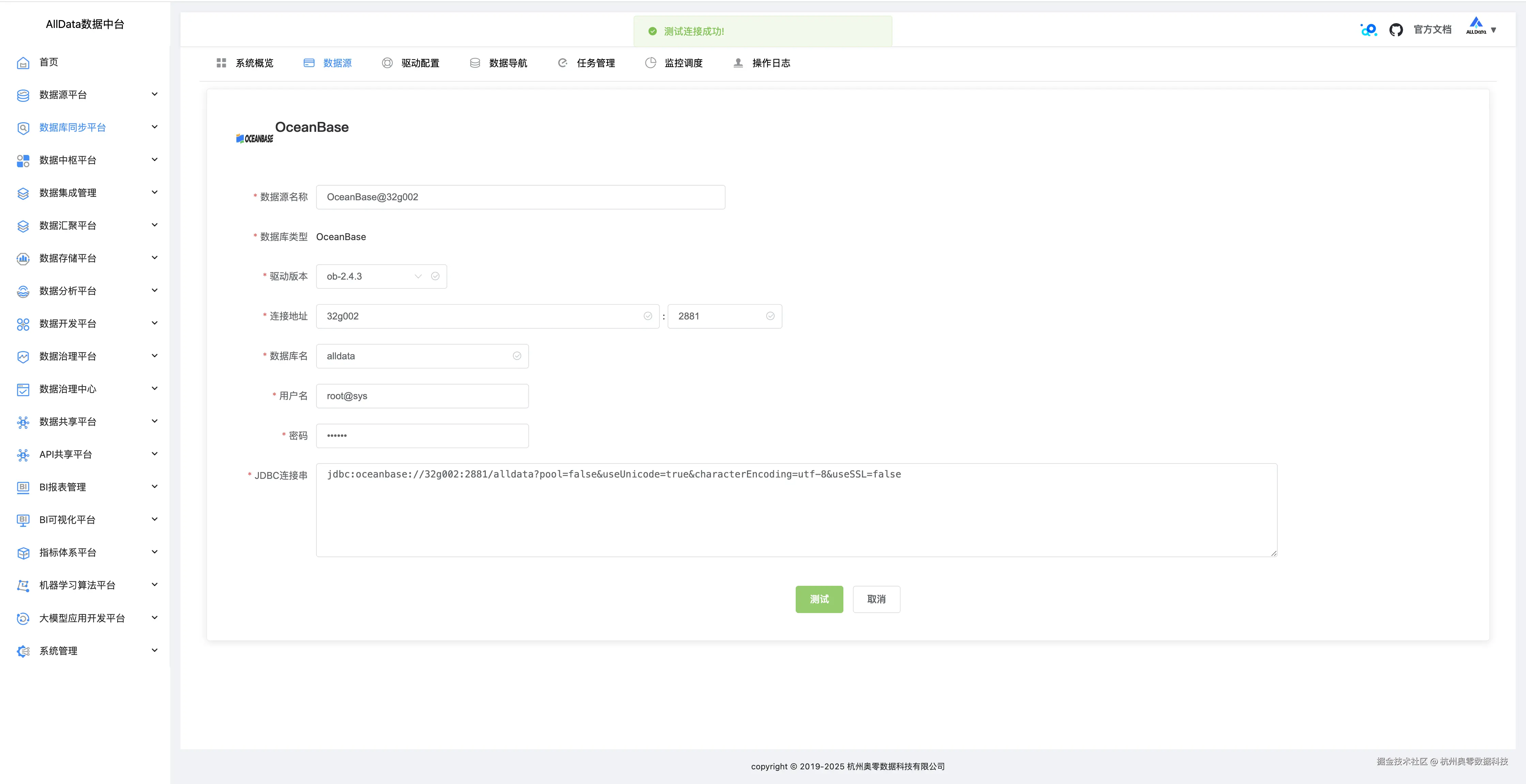This screenshot has width=1526, height=784.
Task: Open the 监控调度 tab
Action: click(674, 63)
